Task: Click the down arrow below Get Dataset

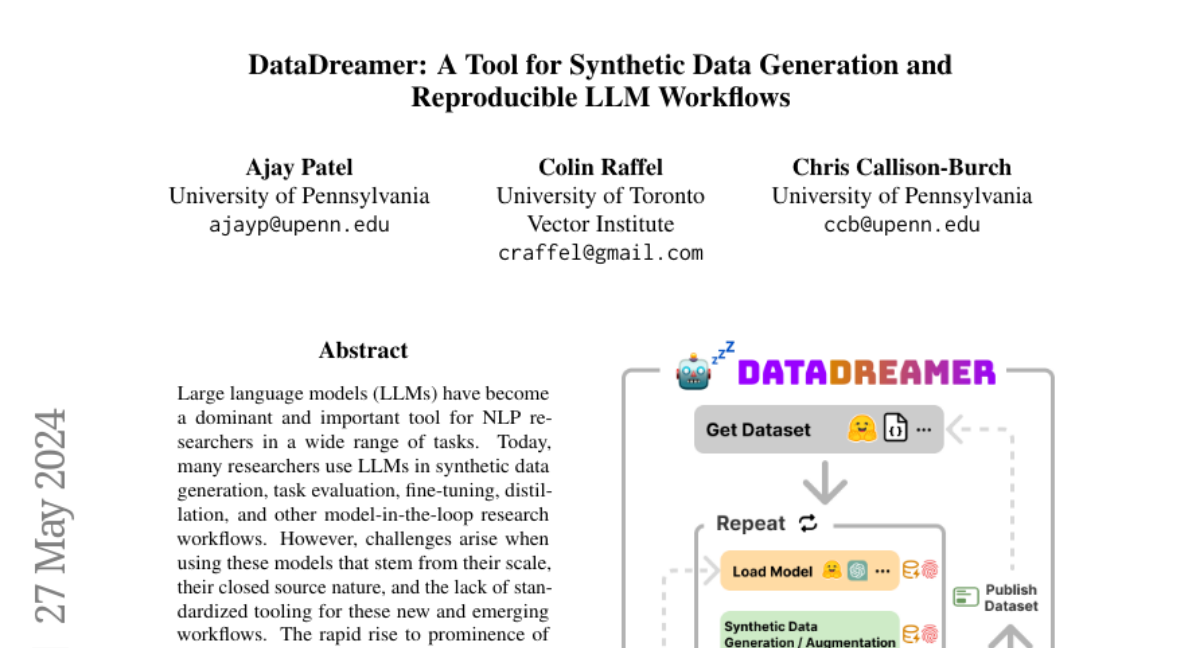Action: (x=825, y=486)
